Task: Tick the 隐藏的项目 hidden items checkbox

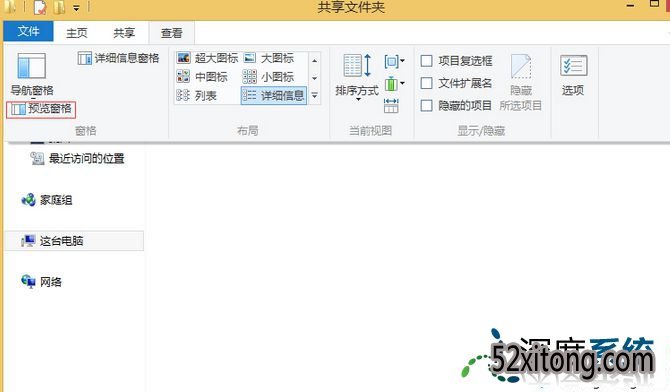Action: pyautogui.click(x=426, y=106)
